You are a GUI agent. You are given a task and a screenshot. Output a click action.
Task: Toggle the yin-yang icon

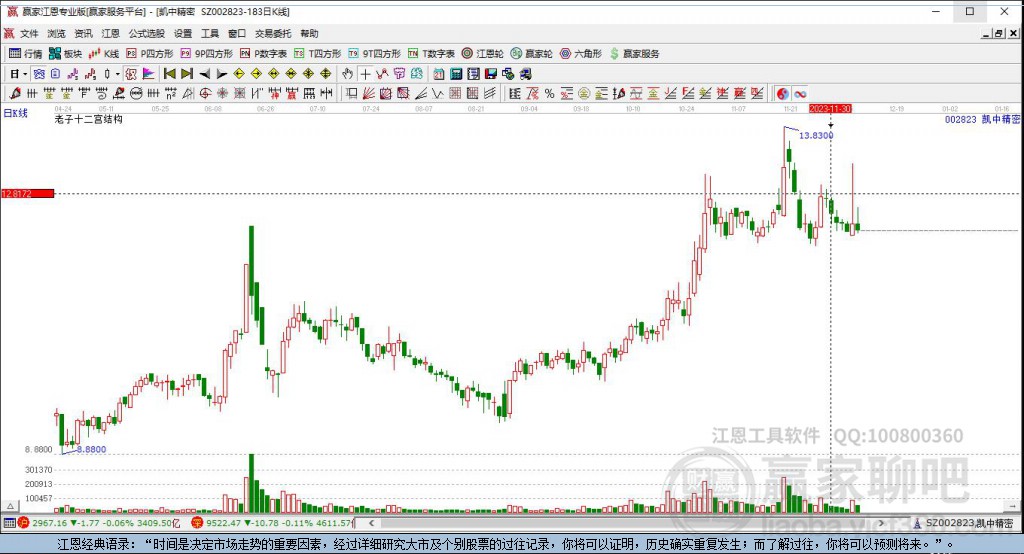[x=782, y=93]
